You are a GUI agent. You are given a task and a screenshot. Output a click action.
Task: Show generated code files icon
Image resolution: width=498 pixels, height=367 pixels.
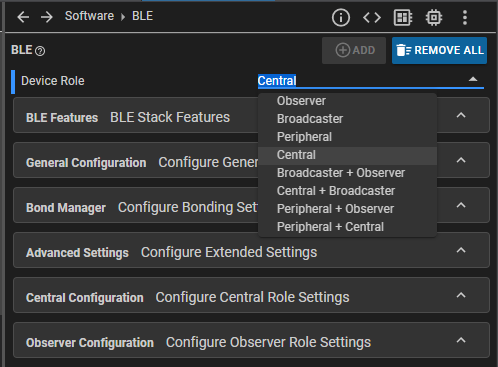[x=372, y=17]
